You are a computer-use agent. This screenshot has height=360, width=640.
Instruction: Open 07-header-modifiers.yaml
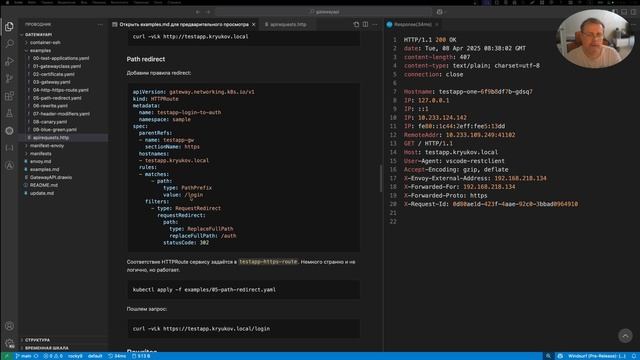click(61, 114)
